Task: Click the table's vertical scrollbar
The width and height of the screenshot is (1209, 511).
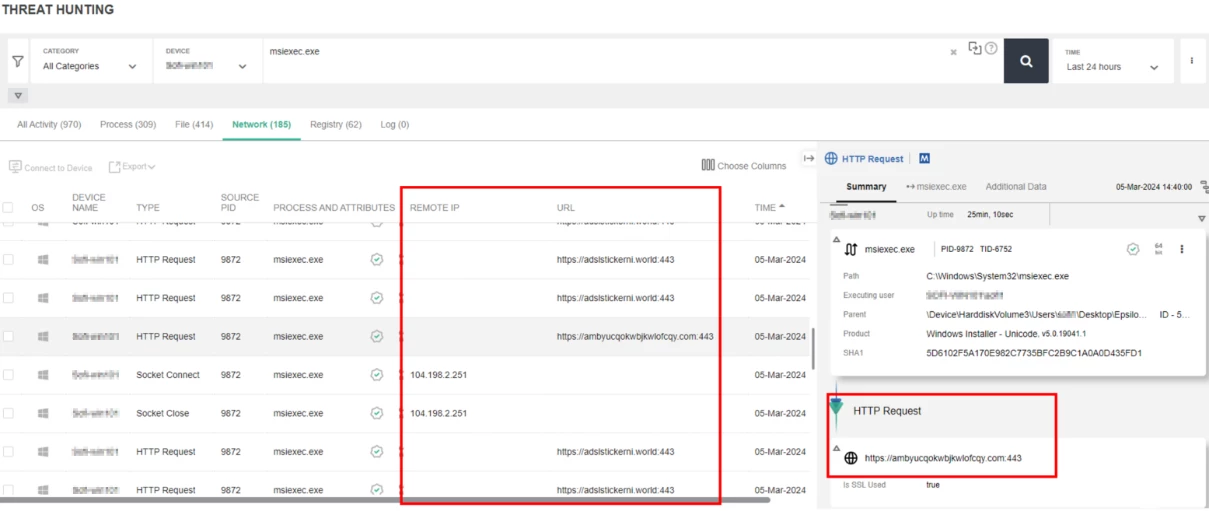Action: coord(811,348)
